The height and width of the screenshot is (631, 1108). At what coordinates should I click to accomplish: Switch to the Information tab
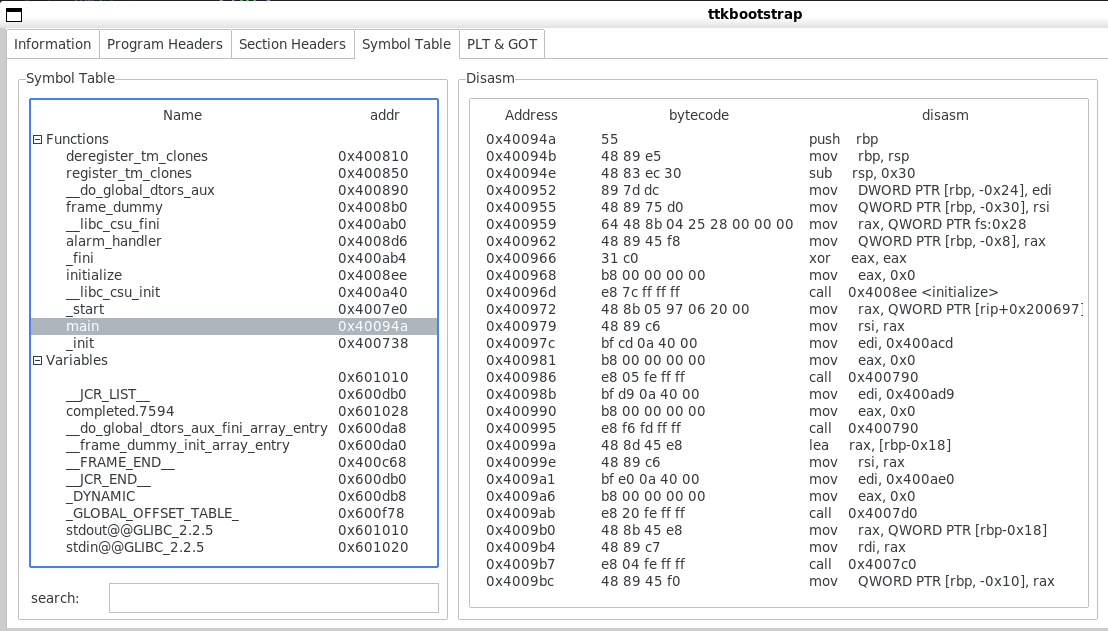point(53,44)
